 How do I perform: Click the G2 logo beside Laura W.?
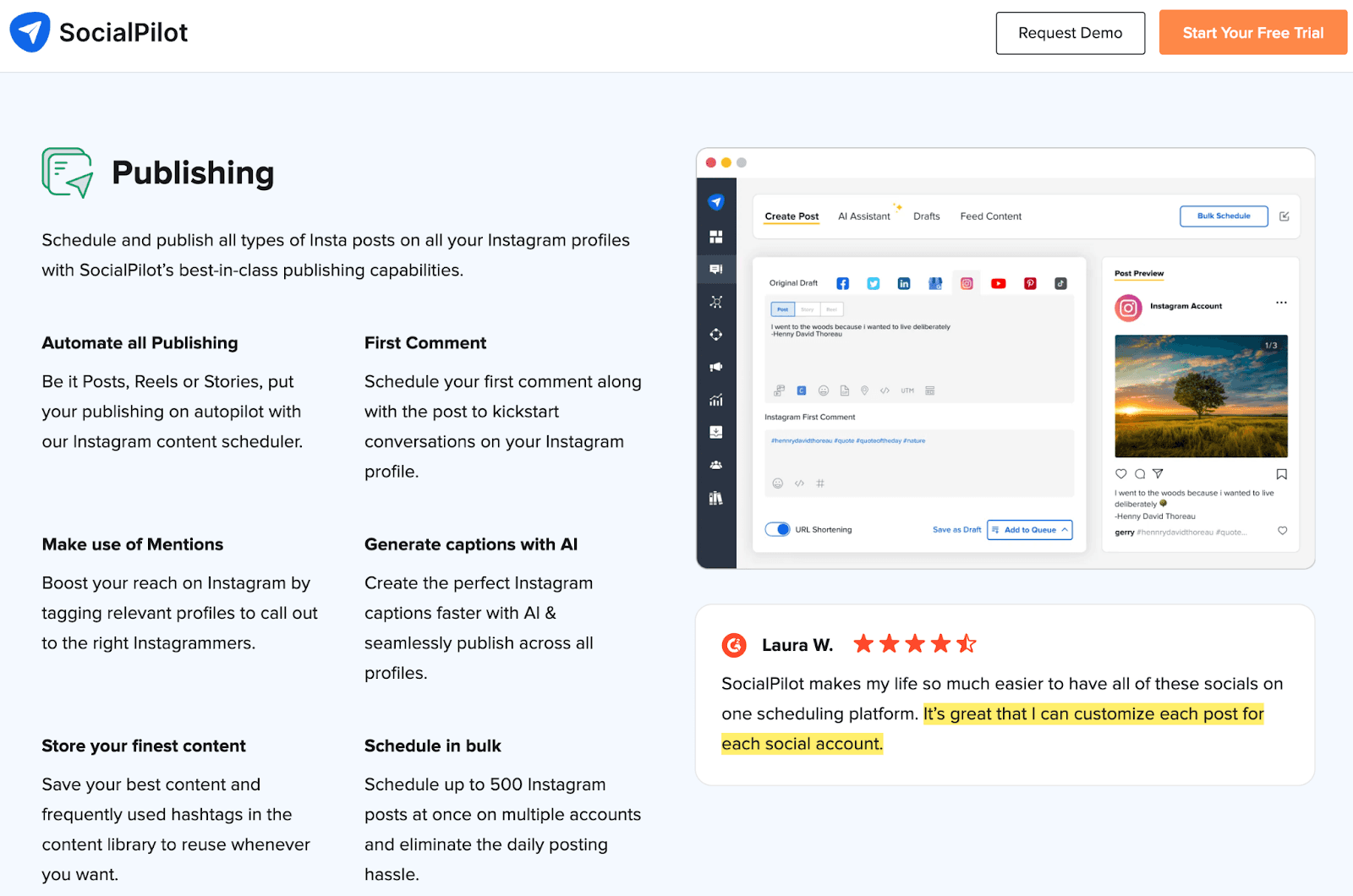[734, 645]
